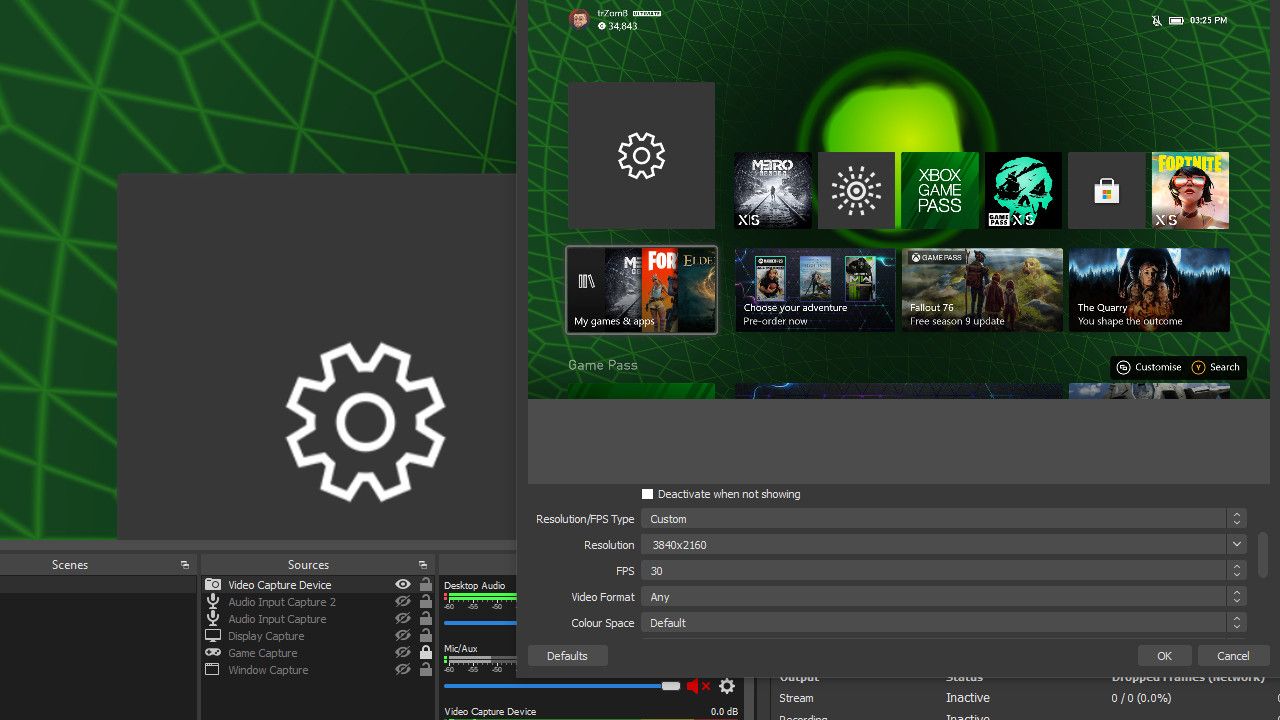This screenshot has height=720, width=1280.
Task: Open Video Format dropdown showing Any
Action: 943,597
